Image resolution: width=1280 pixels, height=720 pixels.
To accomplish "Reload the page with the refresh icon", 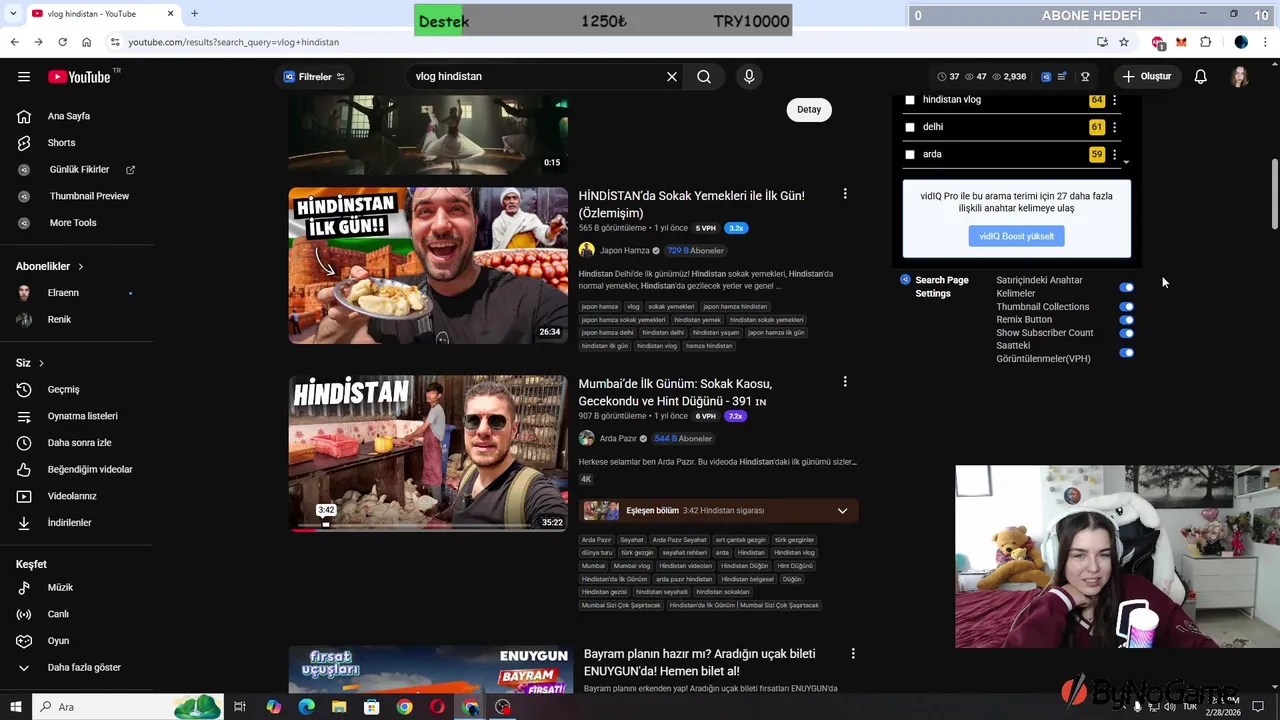I will tap(62, 42).
